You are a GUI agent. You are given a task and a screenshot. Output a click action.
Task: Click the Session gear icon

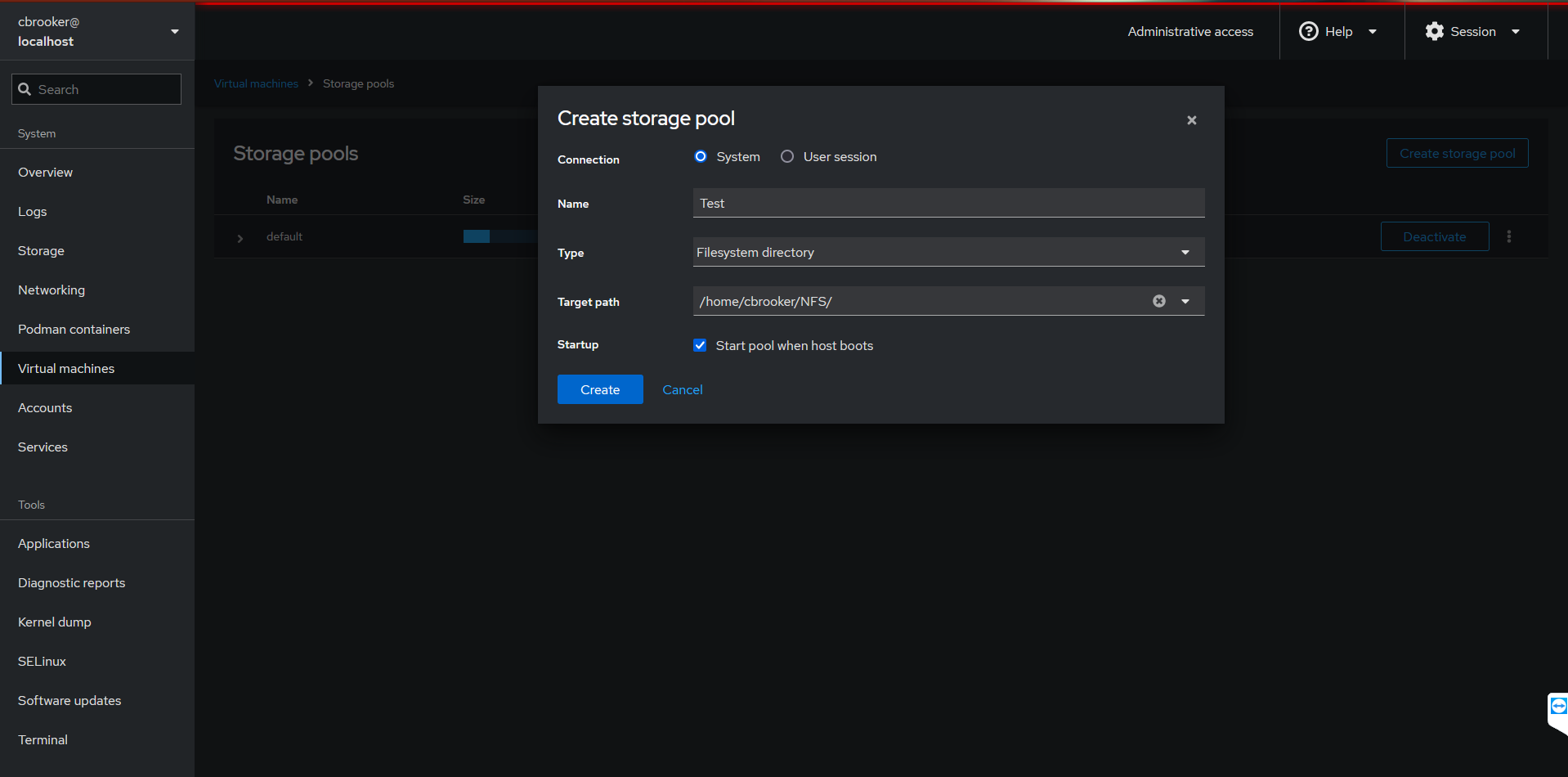[1434, 31]
